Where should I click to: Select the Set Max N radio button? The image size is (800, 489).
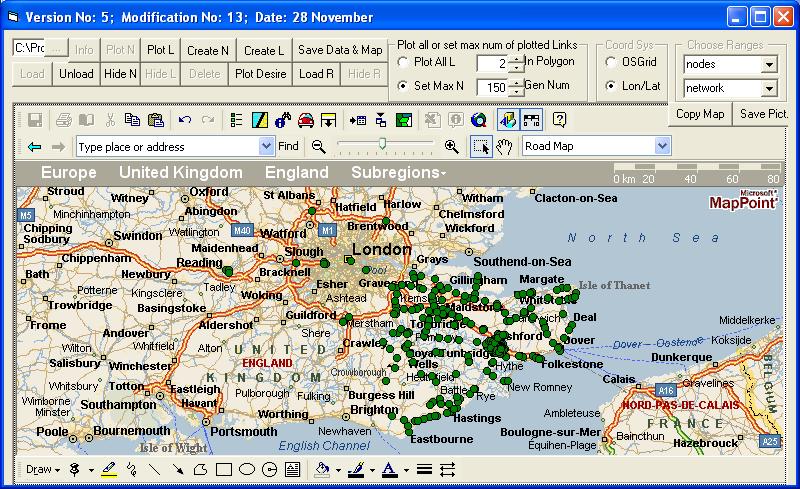click(x=403, y=86)
